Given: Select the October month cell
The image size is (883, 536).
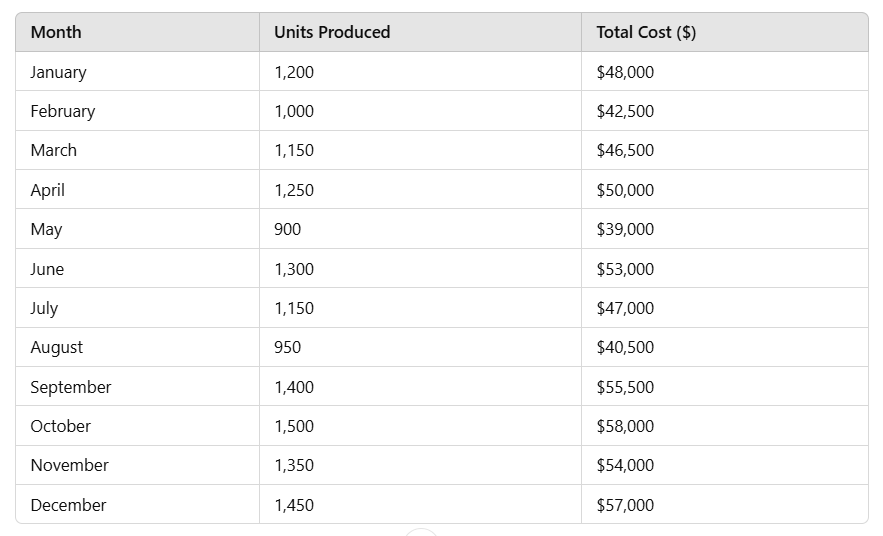Looking at the screenshot, I should pos(60,426).
